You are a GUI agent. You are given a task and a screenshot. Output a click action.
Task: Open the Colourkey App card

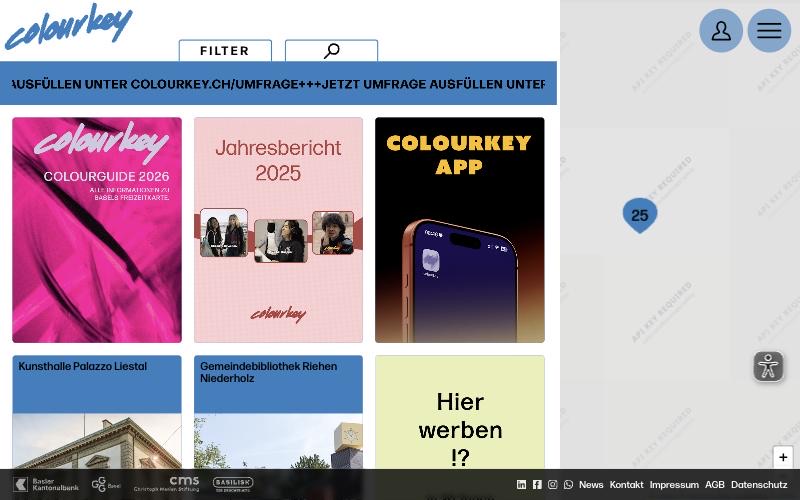[x=460, y=230]
